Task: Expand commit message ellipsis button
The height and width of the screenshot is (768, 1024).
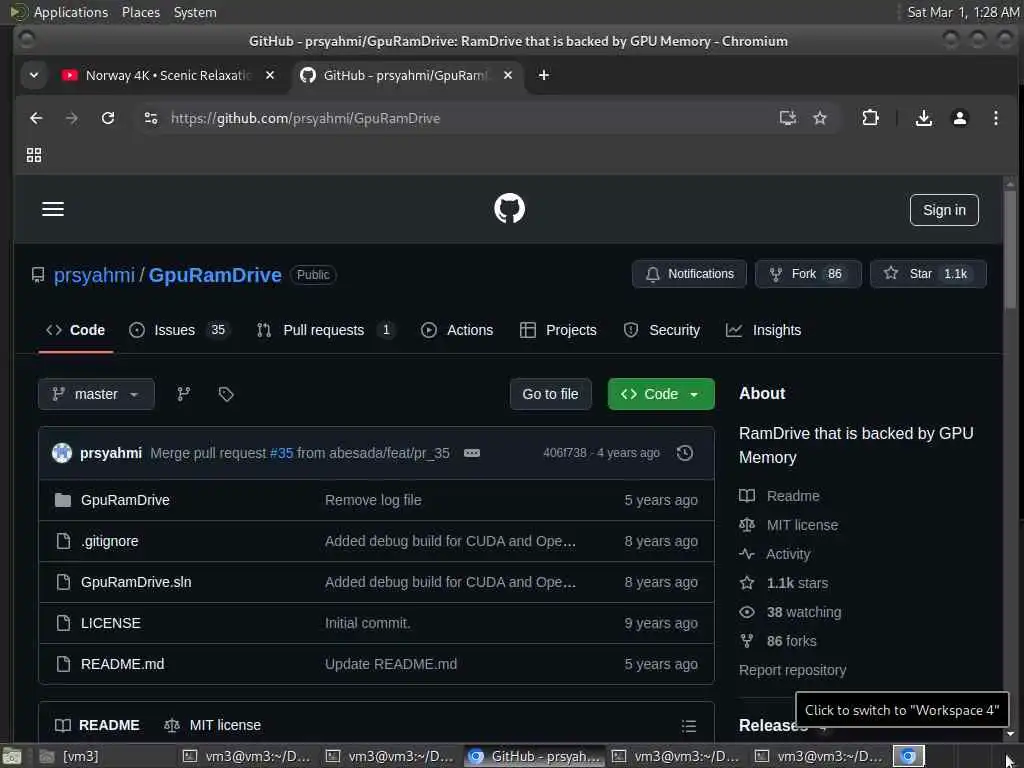Action: 472,453
